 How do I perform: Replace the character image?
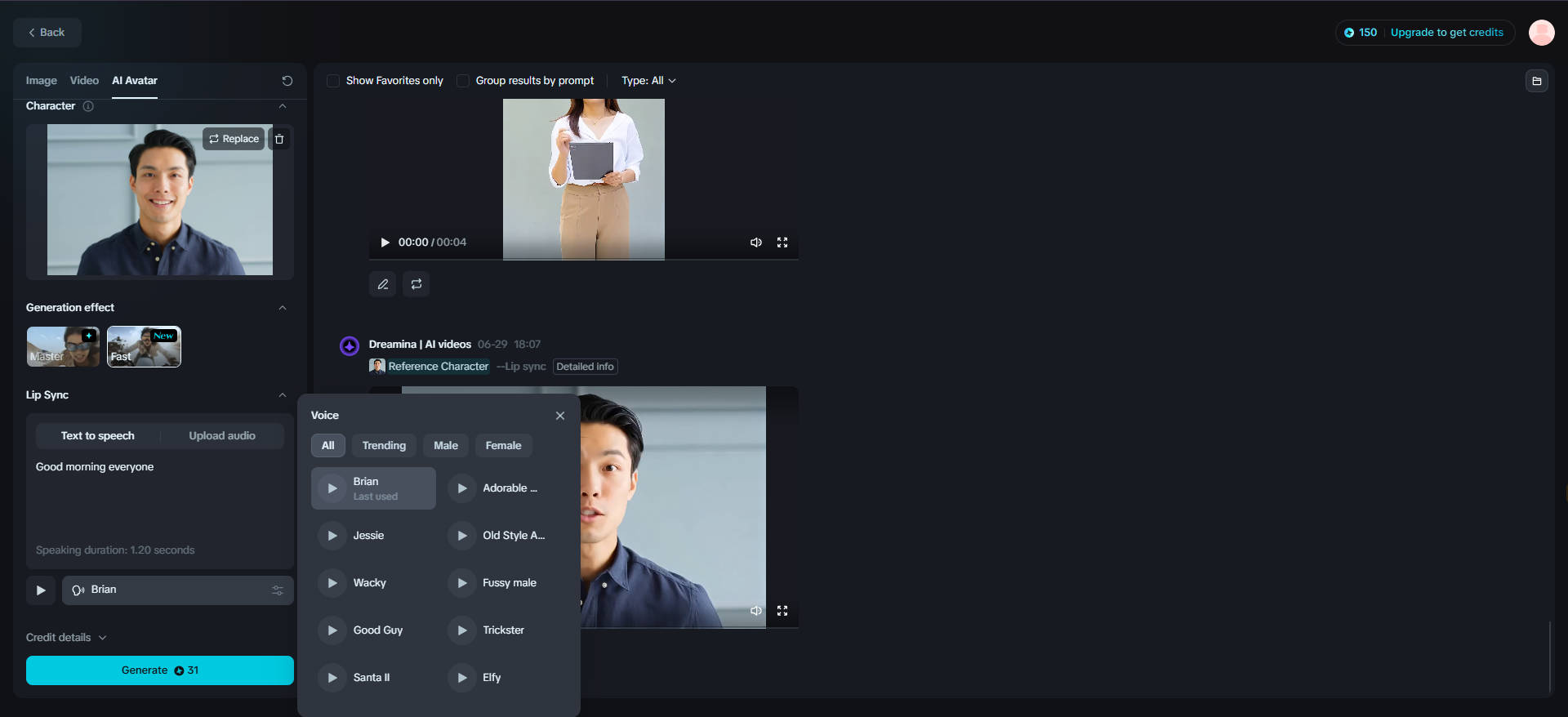[x=234, y=139]
